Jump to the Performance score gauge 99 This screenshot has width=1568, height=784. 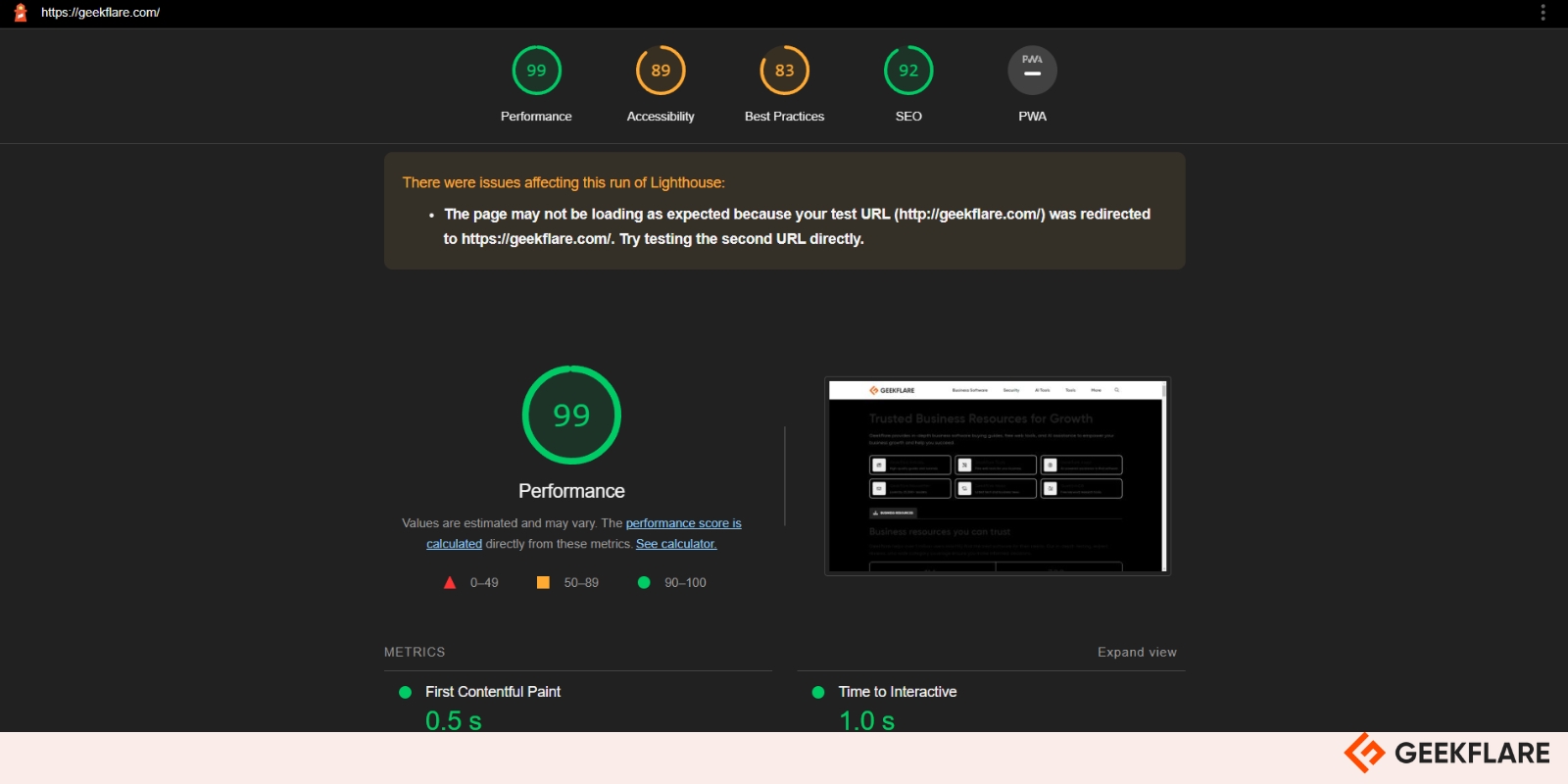tap(536, 71)
